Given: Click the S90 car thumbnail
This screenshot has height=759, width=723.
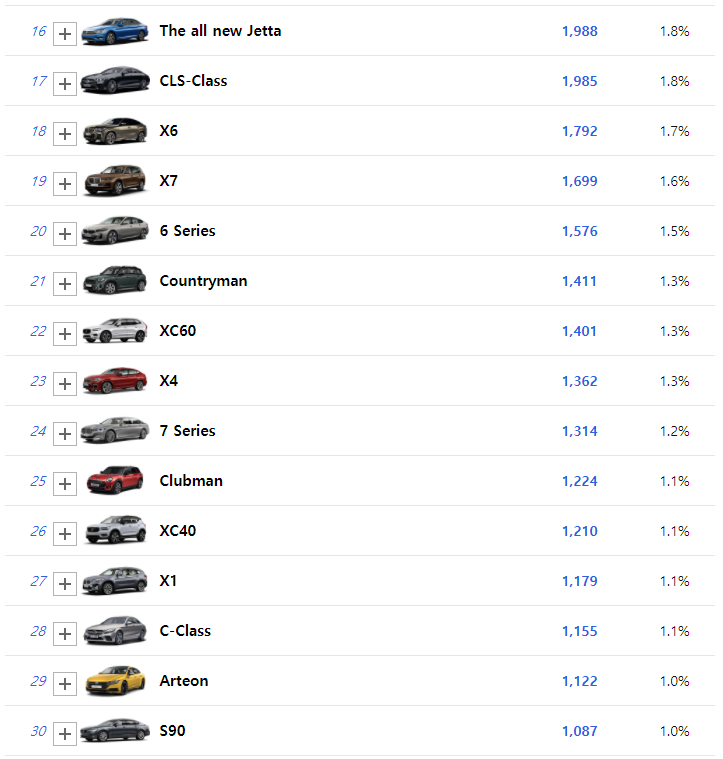Looking at the screenshot, I should (115, 730).
